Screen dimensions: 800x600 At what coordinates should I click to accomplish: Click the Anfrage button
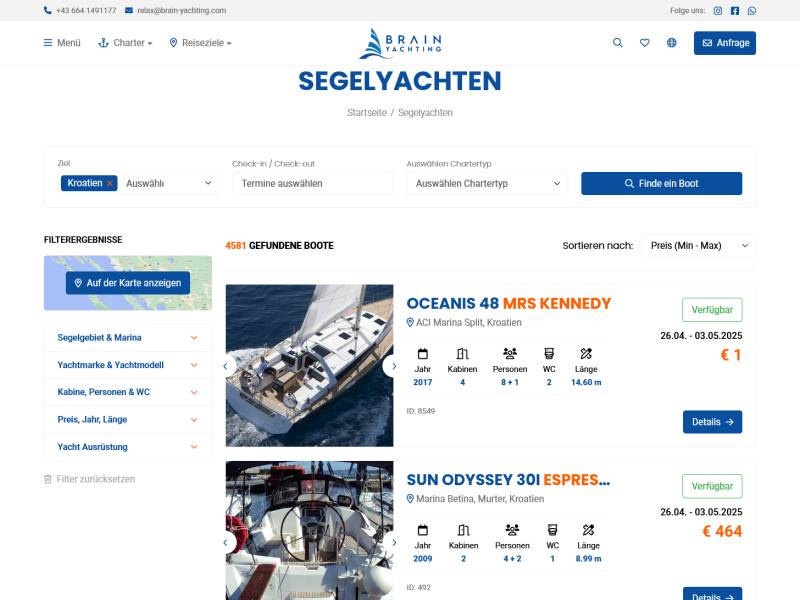[x=724, y=43]
